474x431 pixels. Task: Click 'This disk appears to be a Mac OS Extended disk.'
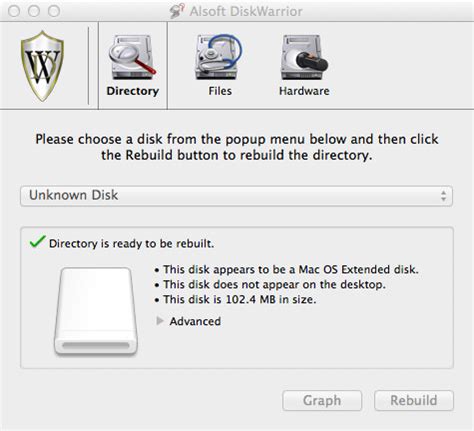tap(291, 269)
